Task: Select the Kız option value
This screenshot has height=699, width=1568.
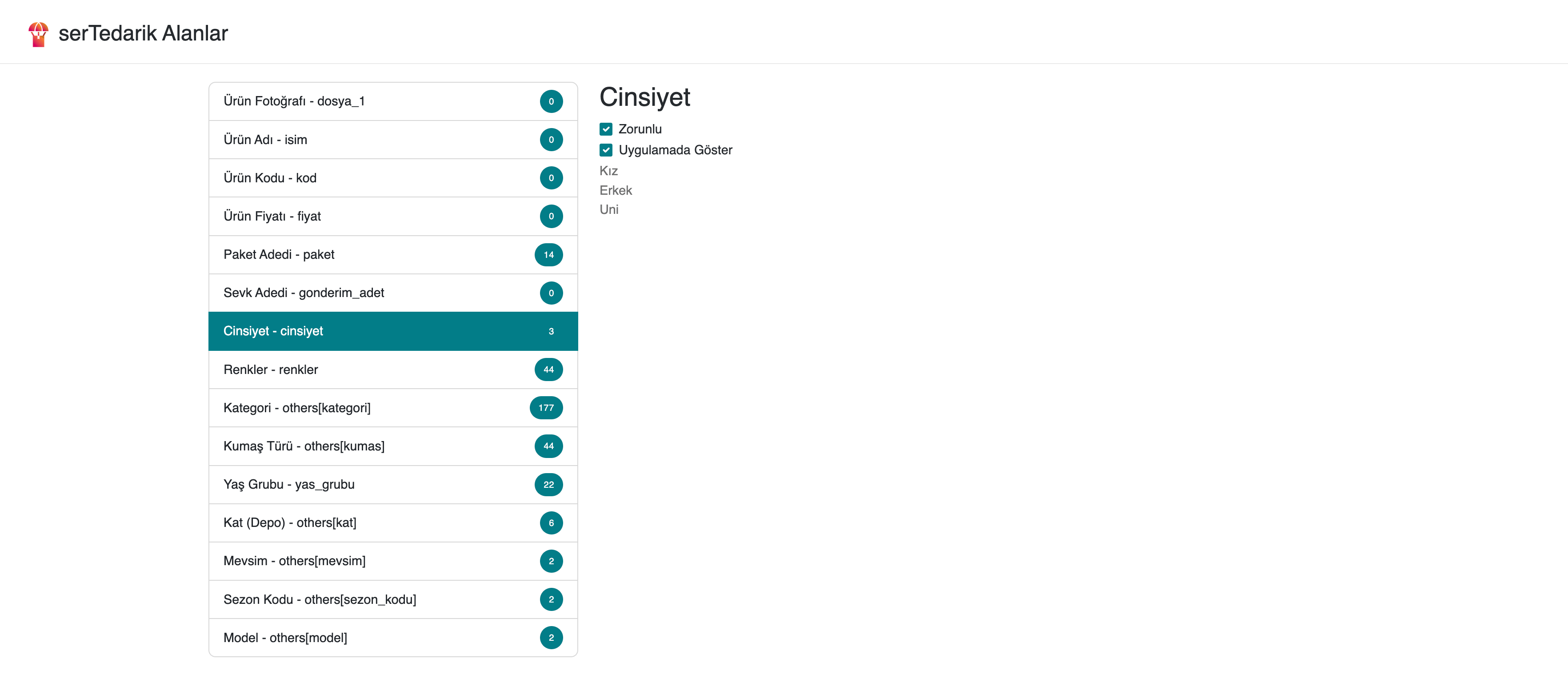Action: coord(608,171)
